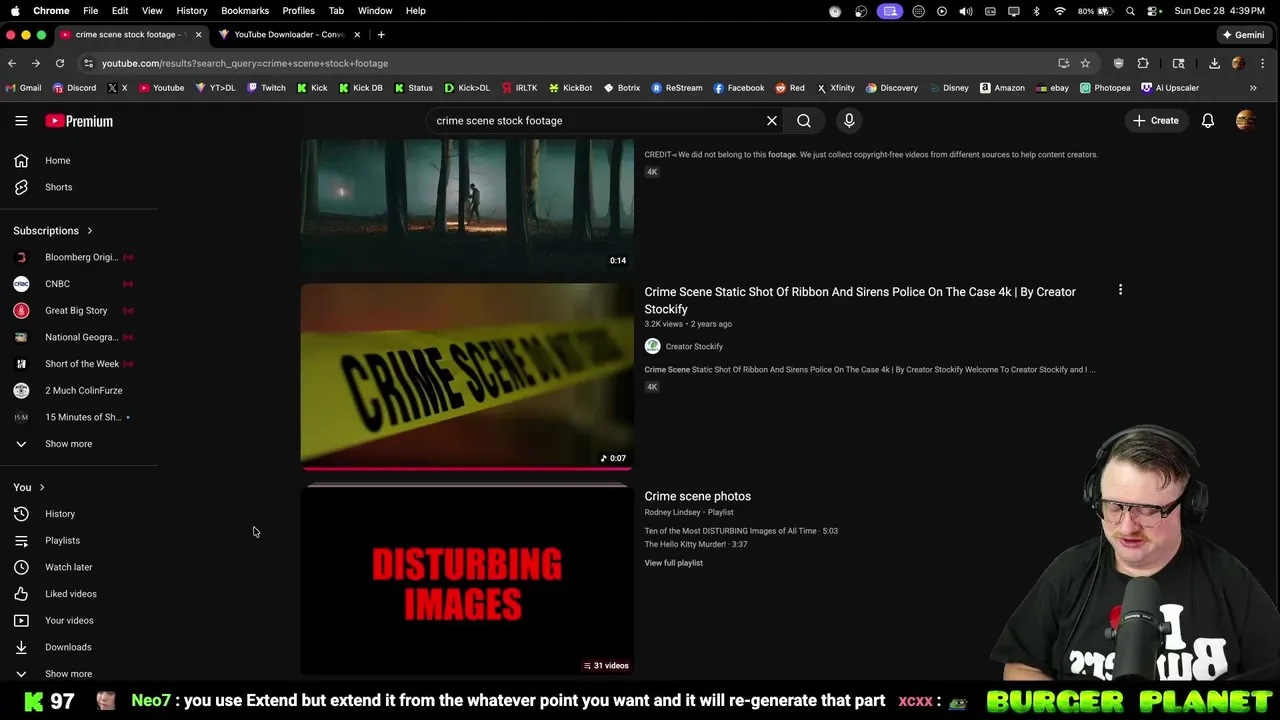Open the Create button
Viewport: 1280px width, 720px height.
(x=1156, y=121)
